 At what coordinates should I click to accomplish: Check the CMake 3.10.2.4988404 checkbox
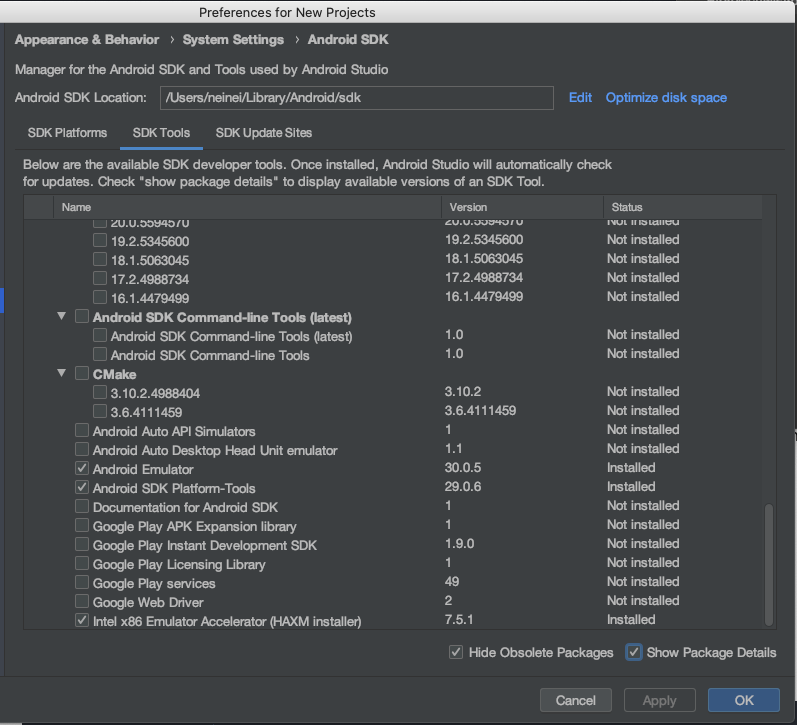point(100,392)
